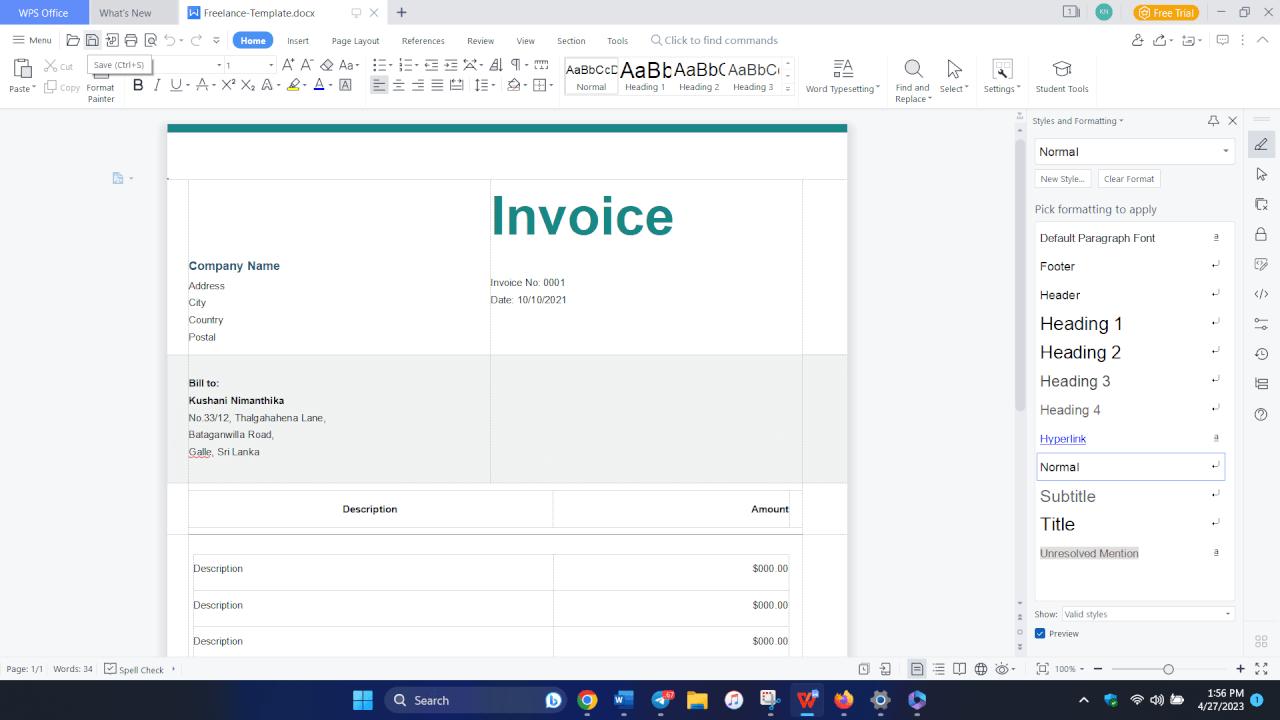Click the New Style button
1280x720 pixels.
click(1062, 178)
